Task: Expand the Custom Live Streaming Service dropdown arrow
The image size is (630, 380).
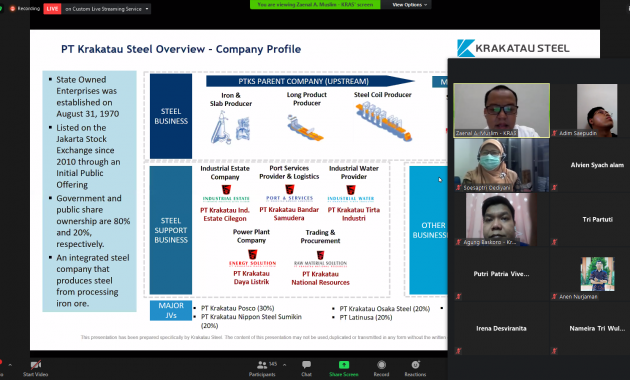Action: pyautogui.click(x=147, y=8)
